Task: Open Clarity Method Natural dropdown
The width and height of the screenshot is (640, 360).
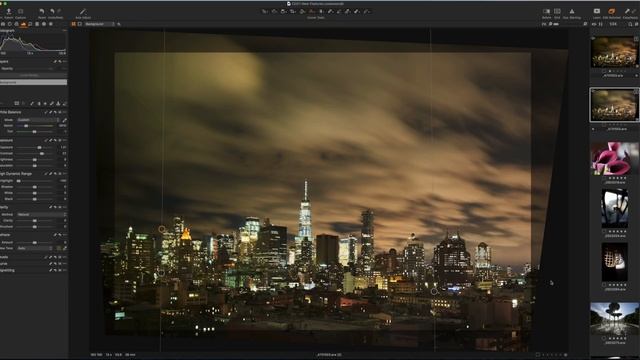Action: coord(41,214)
